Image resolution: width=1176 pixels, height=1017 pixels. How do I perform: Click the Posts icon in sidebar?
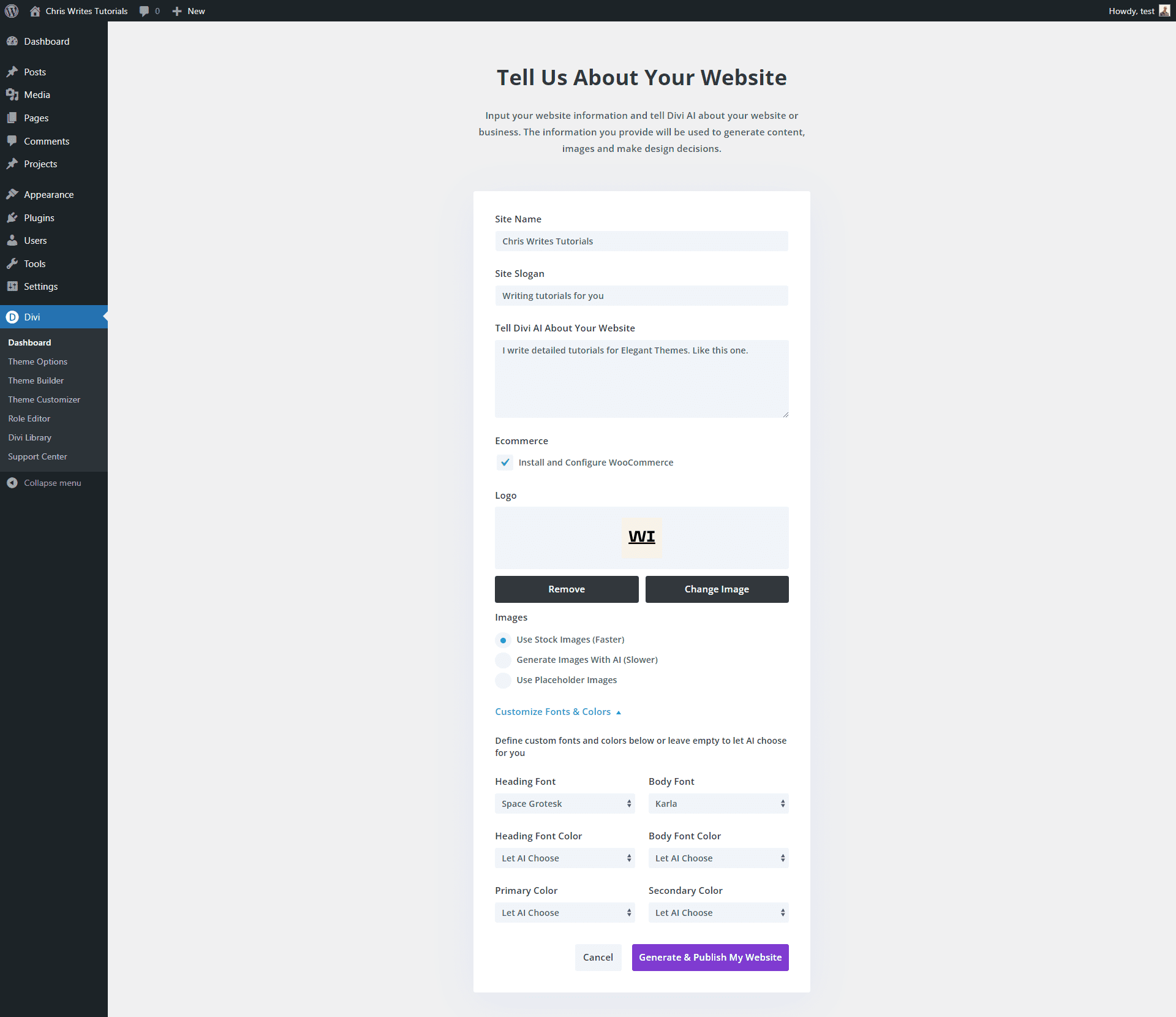click(x=13, y=72)
